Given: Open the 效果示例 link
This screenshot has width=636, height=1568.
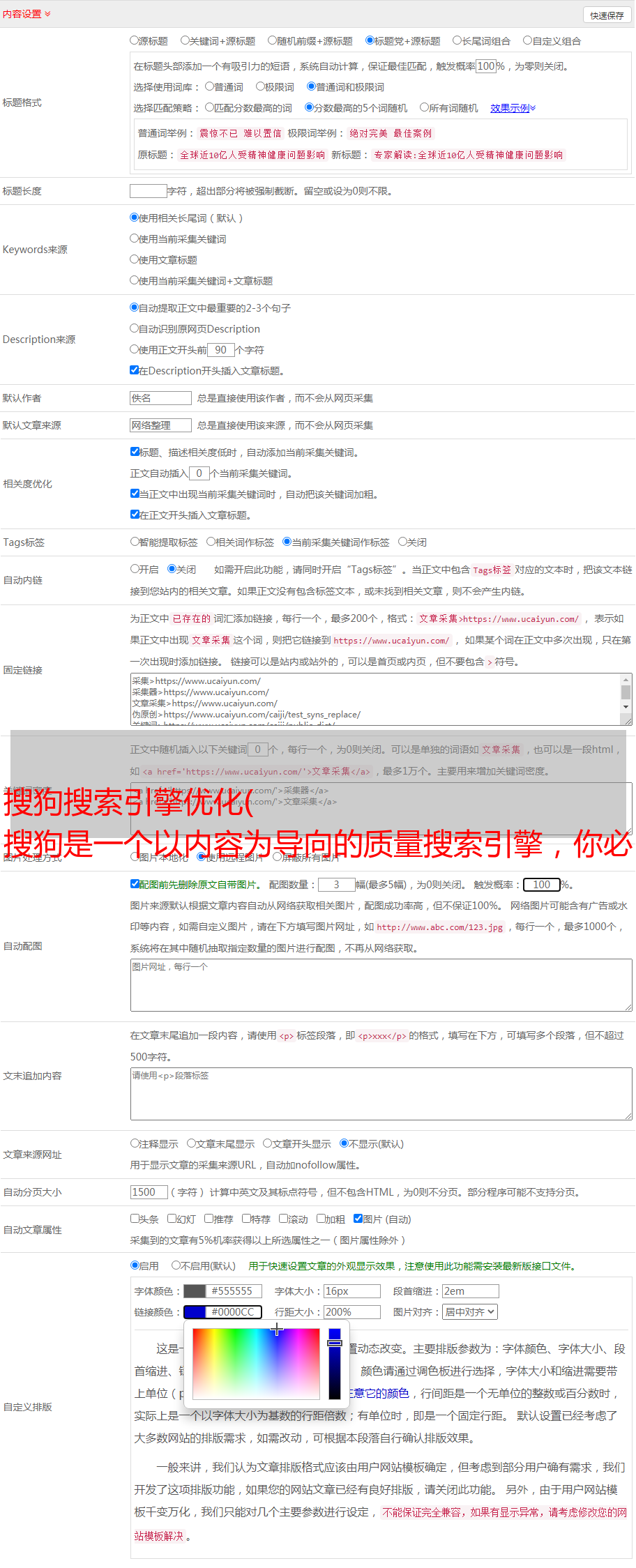Looking at the screenshot, I should point(513,108).
